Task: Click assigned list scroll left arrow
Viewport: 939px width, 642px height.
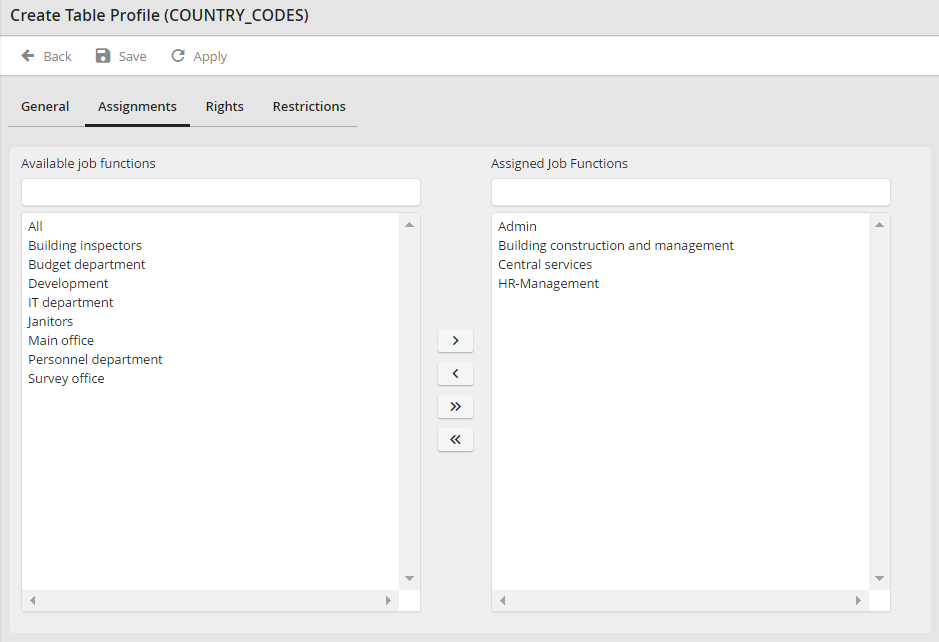Action: (503, 601)
